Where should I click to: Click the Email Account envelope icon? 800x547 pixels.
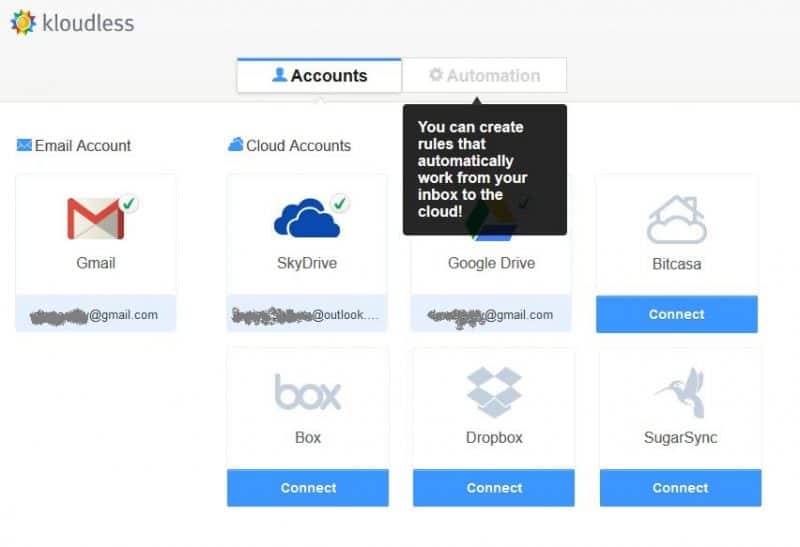[24, 145]
